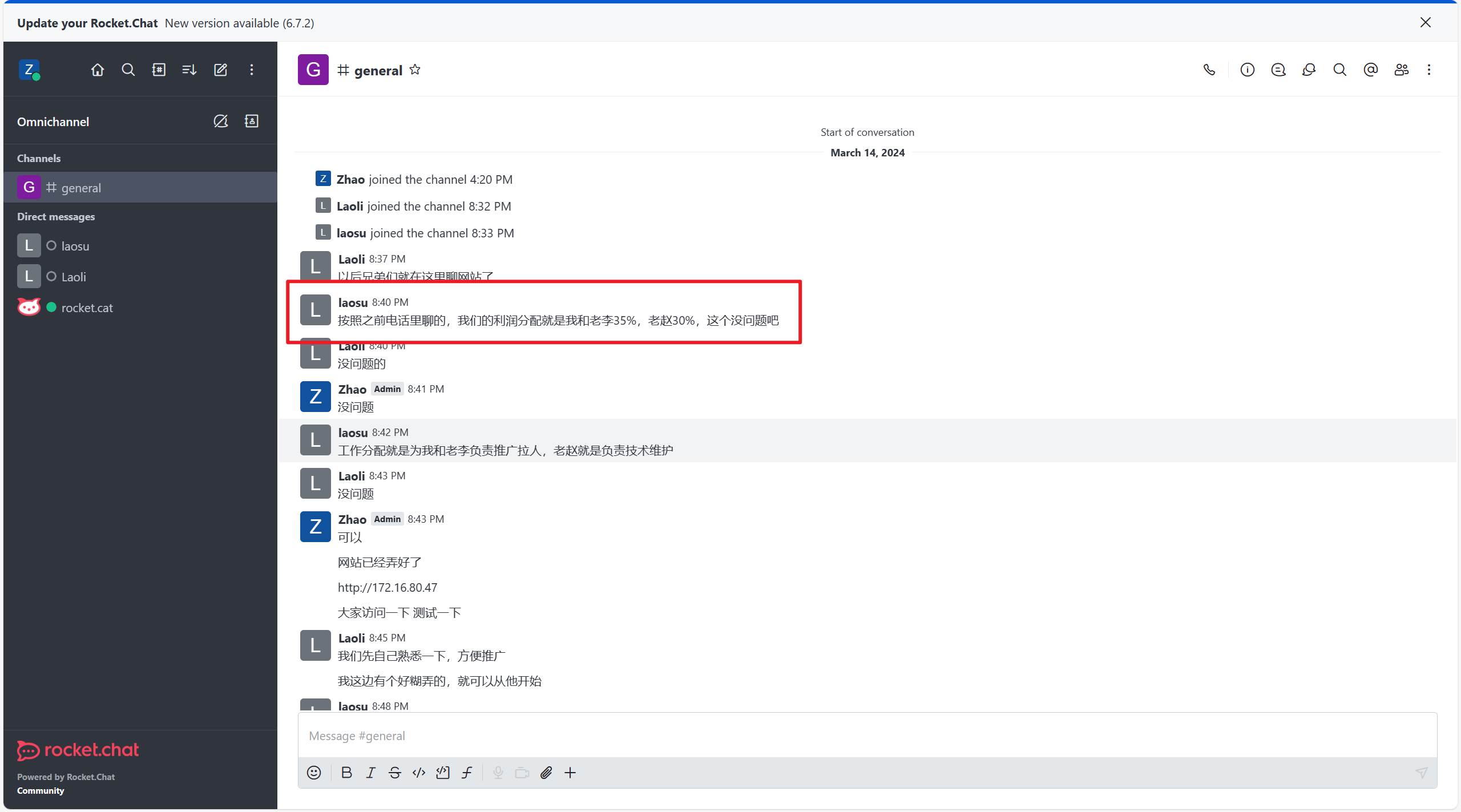Toggle Omnichannel availability status icon
1461x812 pixels.
[220, 121]
